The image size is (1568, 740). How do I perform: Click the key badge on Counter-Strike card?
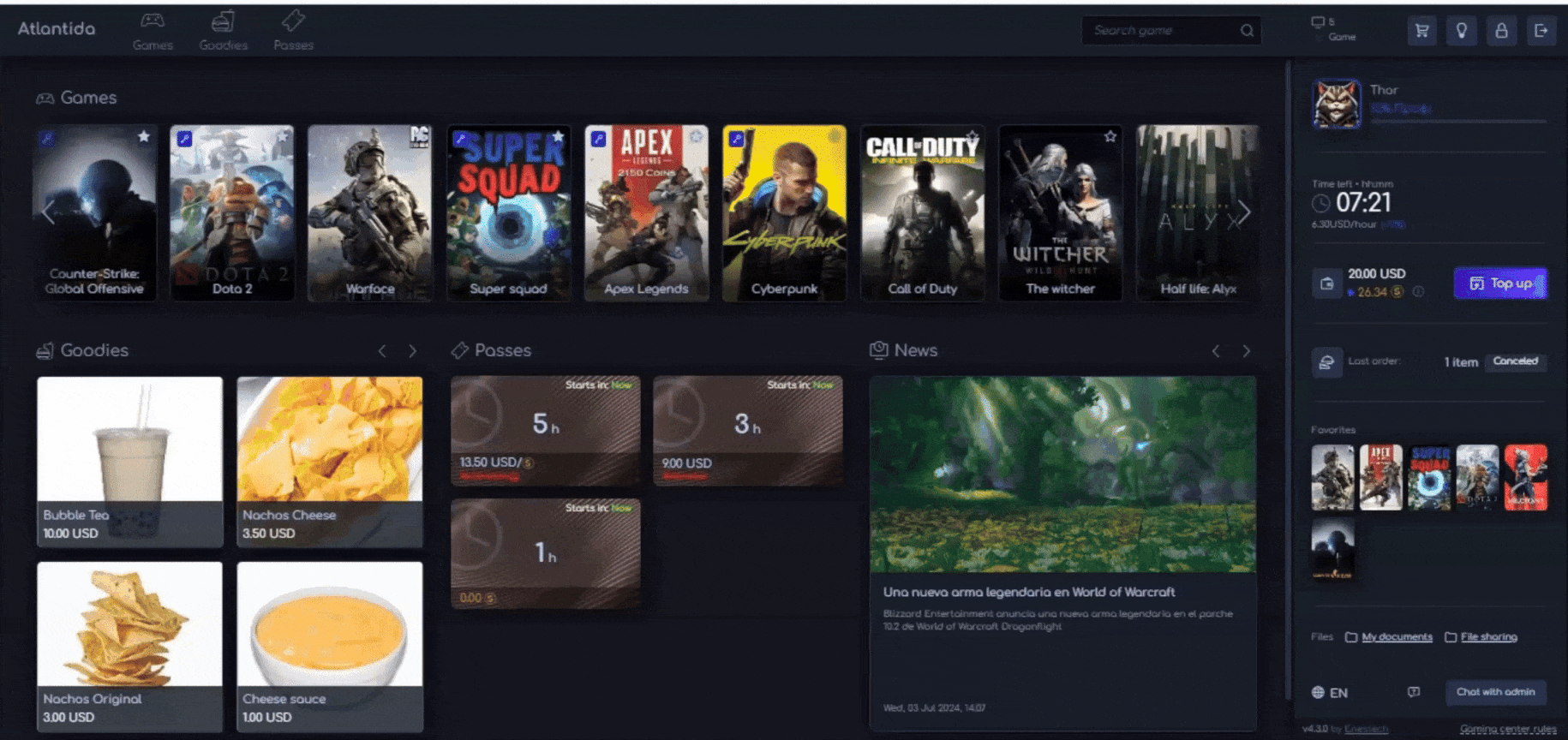[x=47, y=138]
